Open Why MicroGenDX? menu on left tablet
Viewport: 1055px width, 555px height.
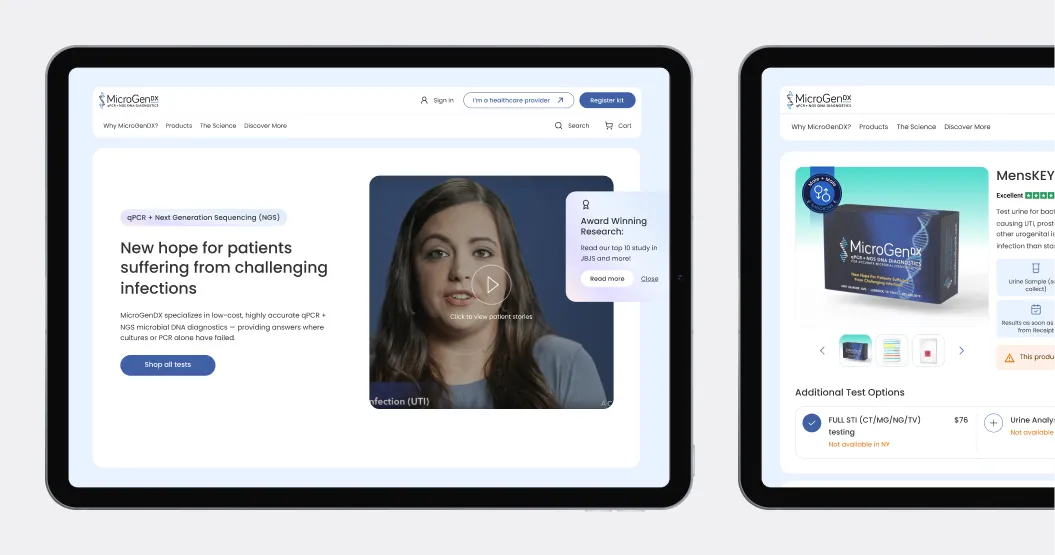point(130,126)
